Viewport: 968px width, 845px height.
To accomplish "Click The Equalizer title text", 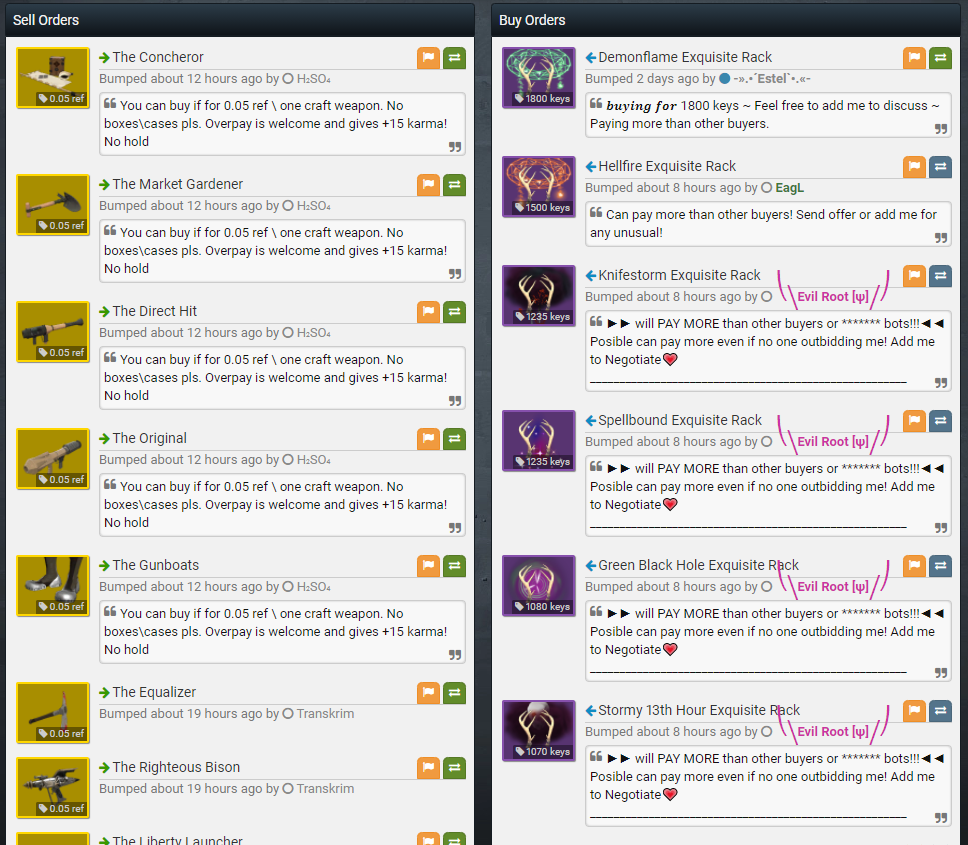I will (154, 693).
